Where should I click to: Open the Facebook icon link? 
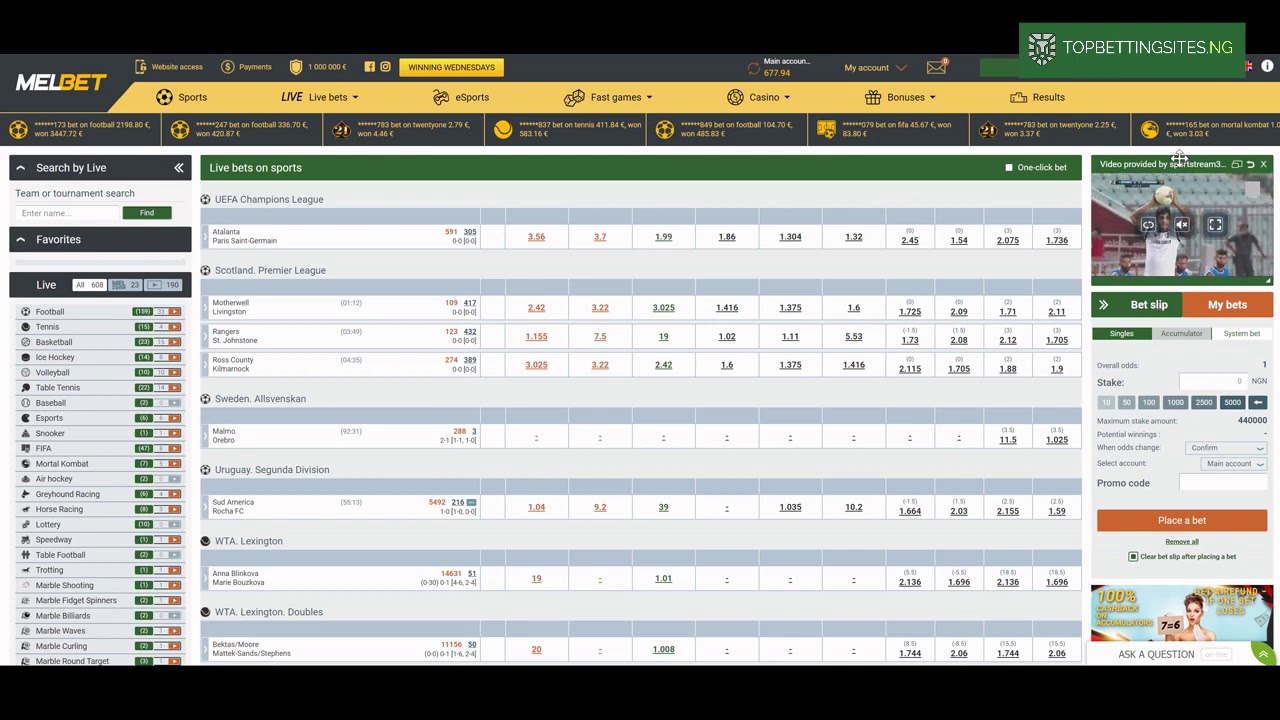(370, 67)
